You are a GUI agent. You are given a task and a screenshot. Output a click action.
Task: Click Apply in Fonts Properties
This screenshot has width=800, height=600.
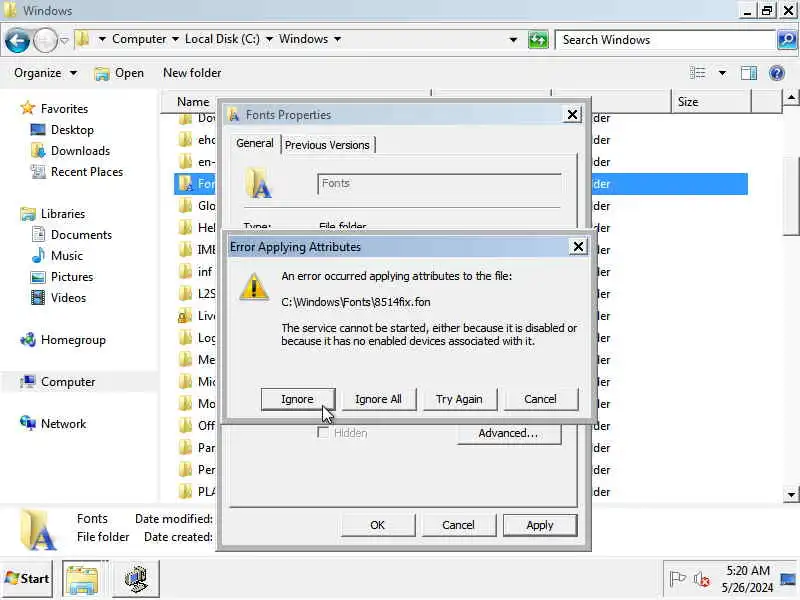tap(540, 525)
